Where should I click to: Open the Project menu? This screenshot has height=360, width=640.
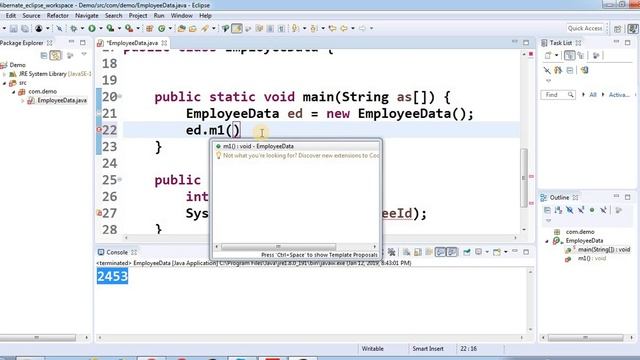[x=138, y=16]
